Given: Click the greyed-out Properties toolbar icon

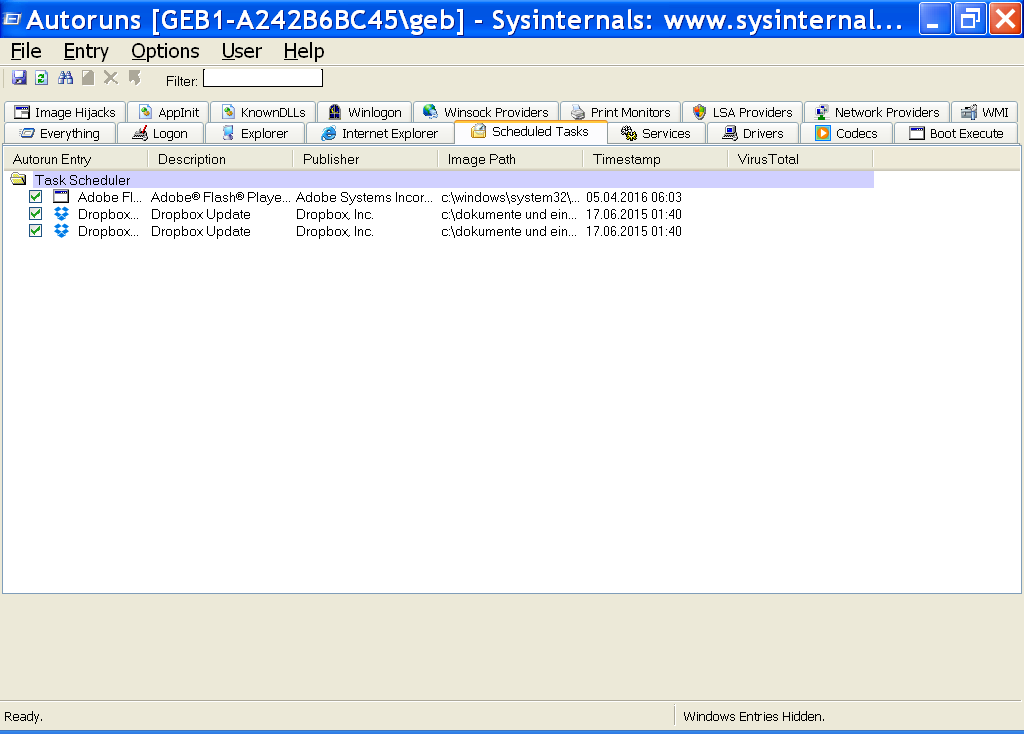Looking at the screenshot, I should (88, 78).
